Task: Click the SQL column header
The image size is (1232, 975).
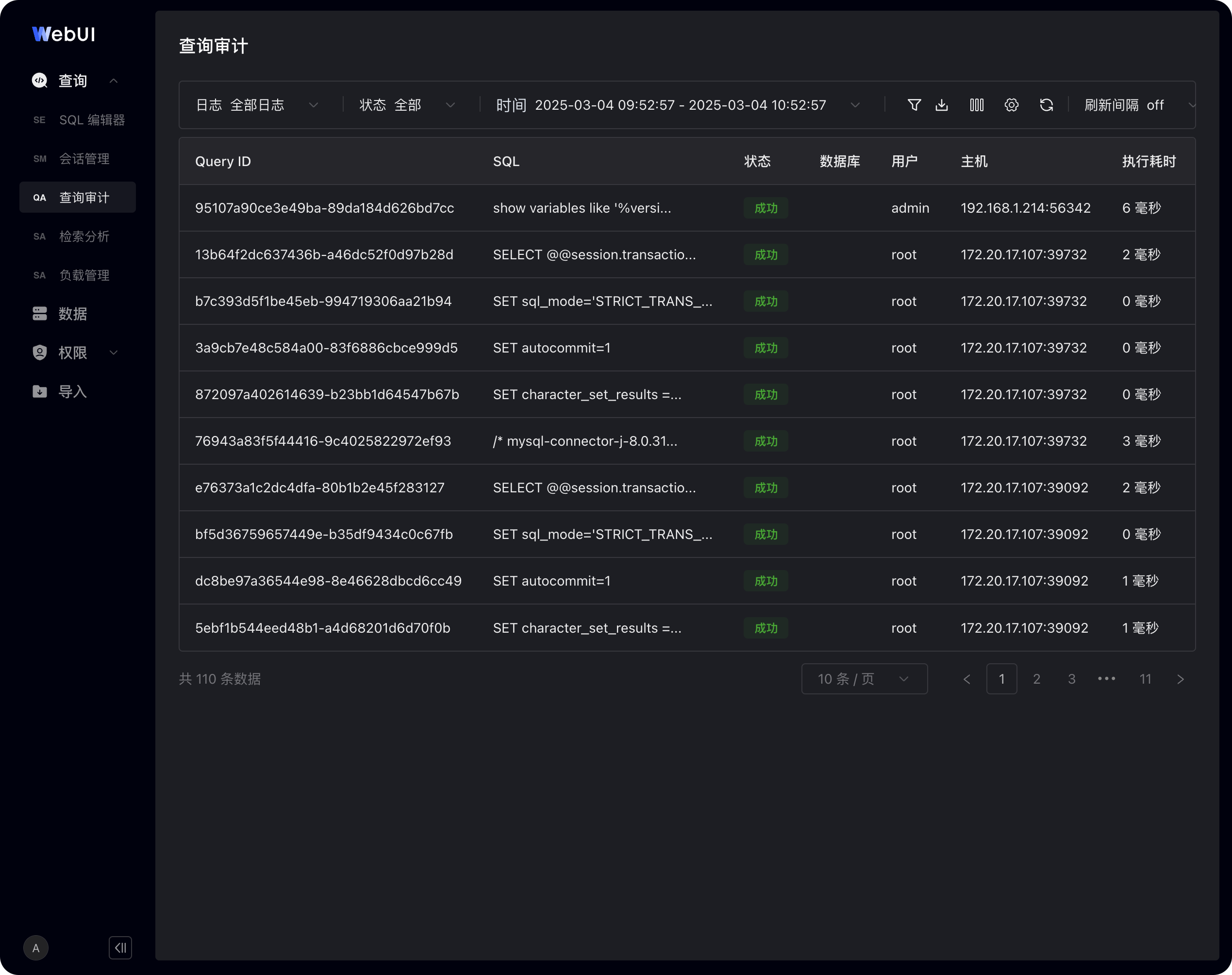Action: point(506,162)
